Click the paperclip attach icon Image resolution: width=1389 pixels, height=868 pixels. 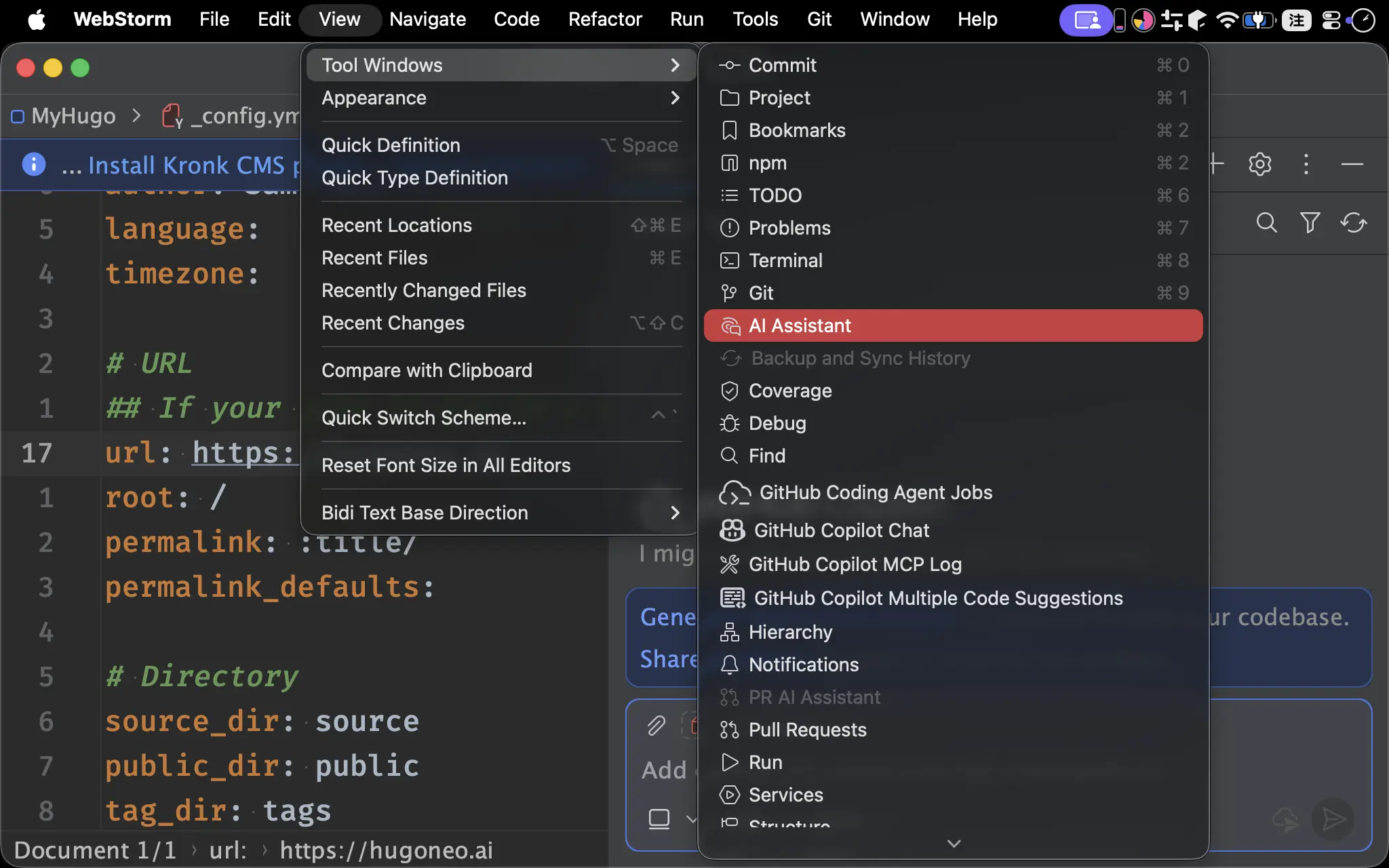tap(656, 726)
